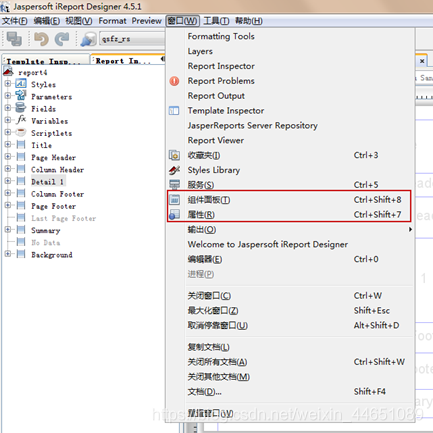Click the Undo arrow icon
The height and width of the screenshot is (433, 433).
(x=41, y=39)
